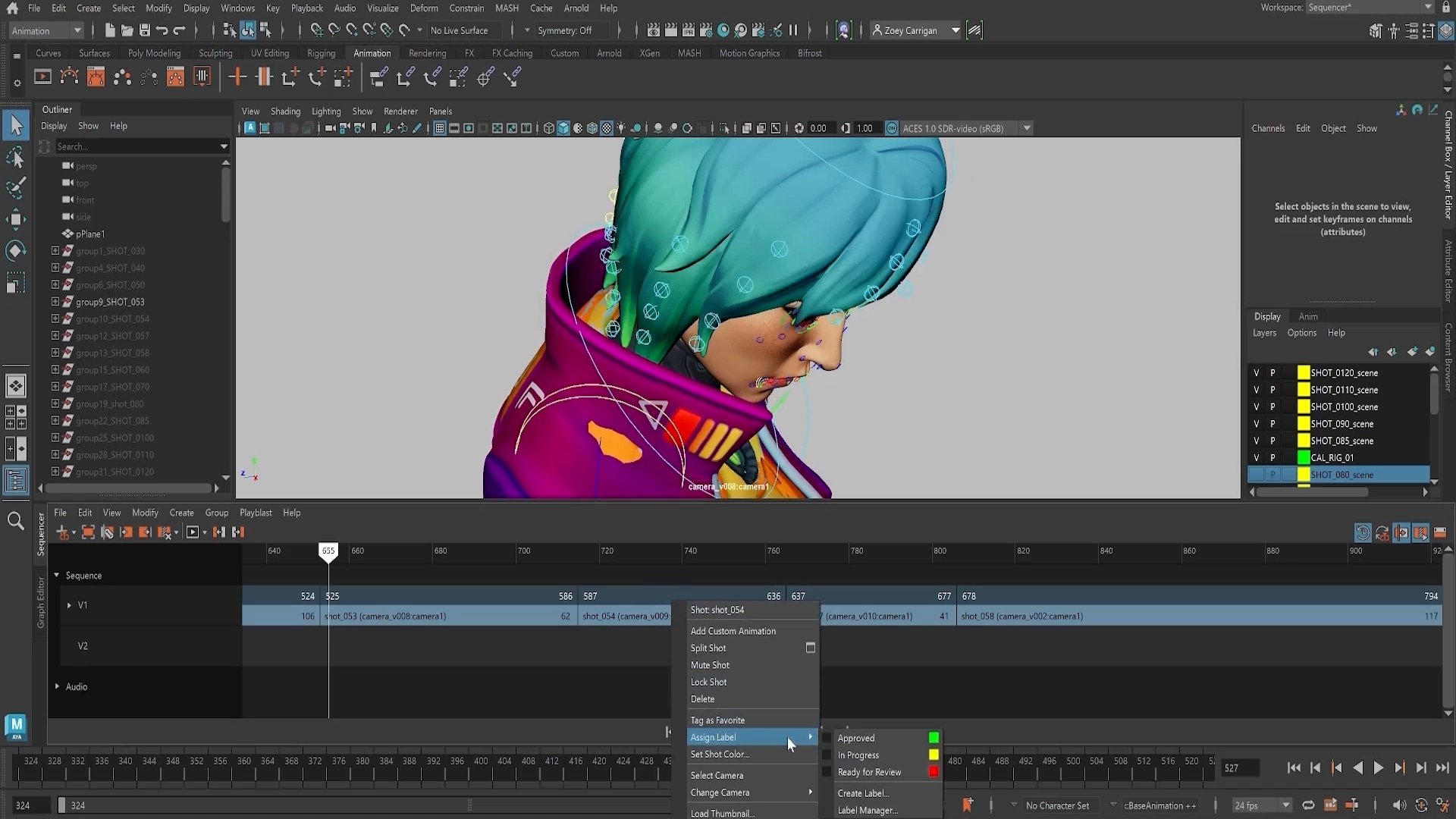Click the P toggle for CAL_RIG_01 layer
The height and width of the screenshot is (819, 1456).
1272,457
